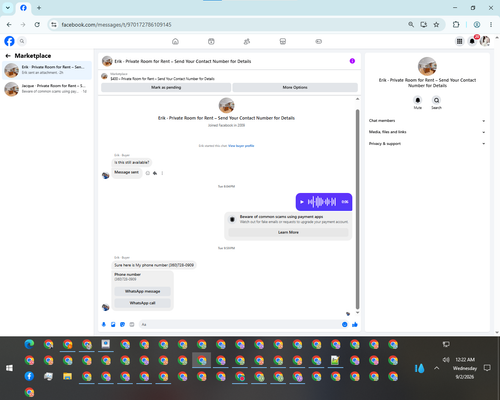Open the More Options button
The width and height of the screenshot is (500, 400).
[295, 87]
